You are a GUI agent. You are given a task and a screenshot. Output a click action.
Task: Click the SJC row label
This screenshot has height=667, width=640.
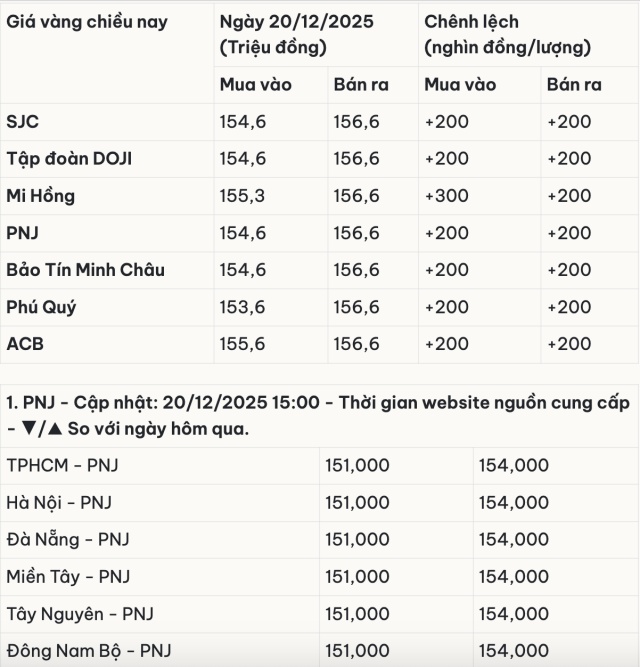[23, 122]
